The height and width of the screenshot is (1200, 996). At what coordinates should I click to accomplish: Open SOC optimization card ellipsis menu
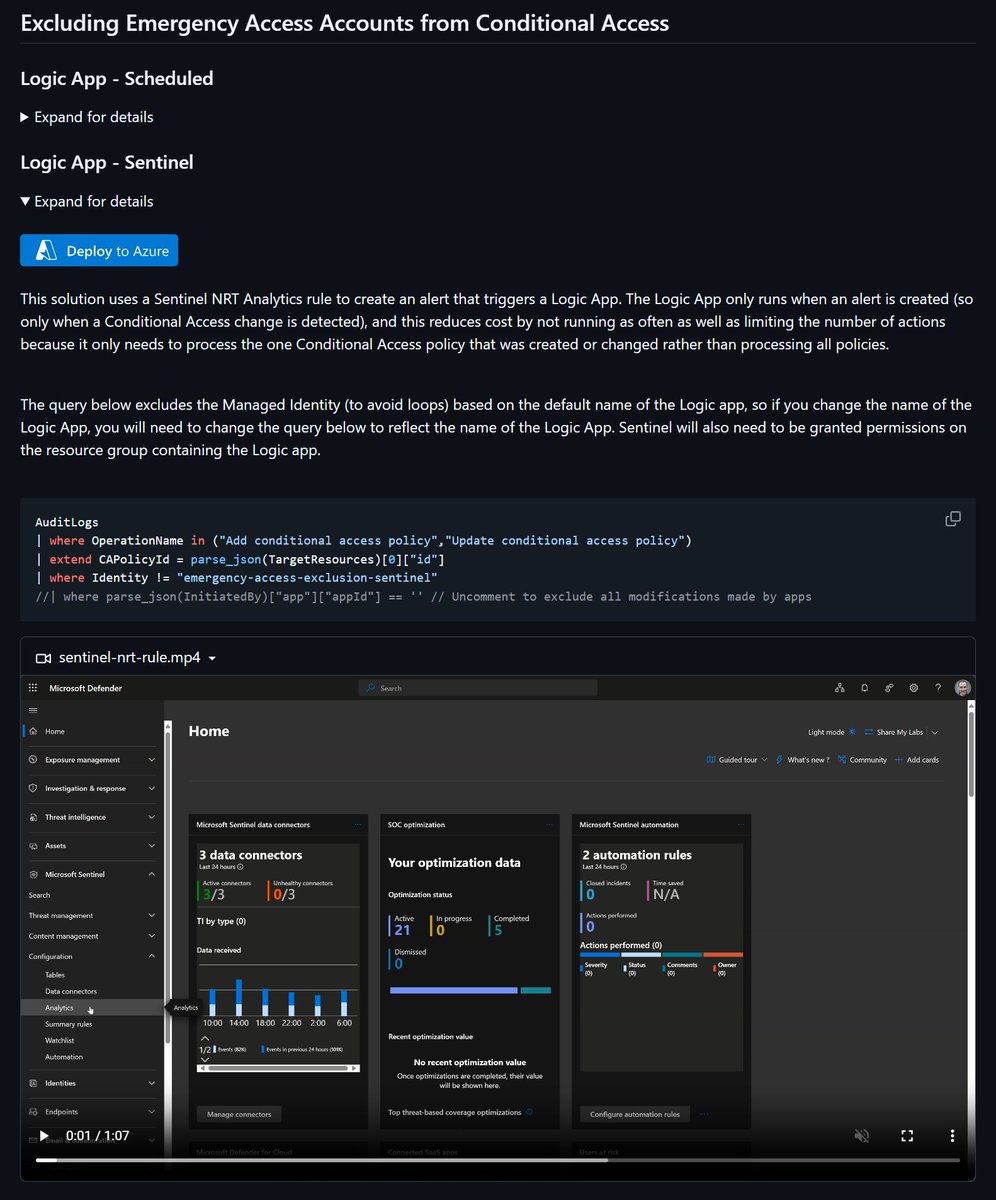(549, 825)
